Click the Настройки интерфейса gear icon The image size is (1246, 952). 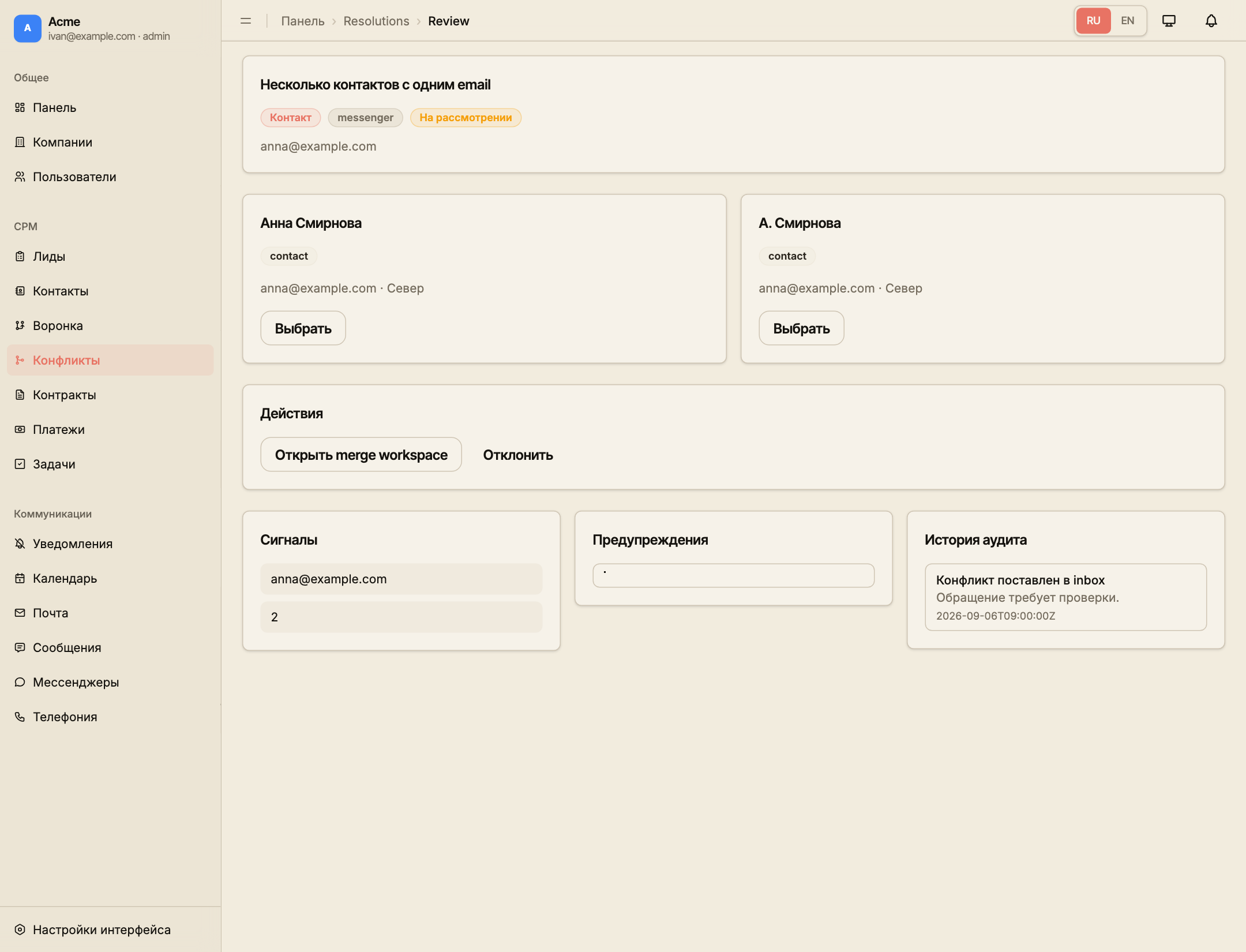(20, 929)
